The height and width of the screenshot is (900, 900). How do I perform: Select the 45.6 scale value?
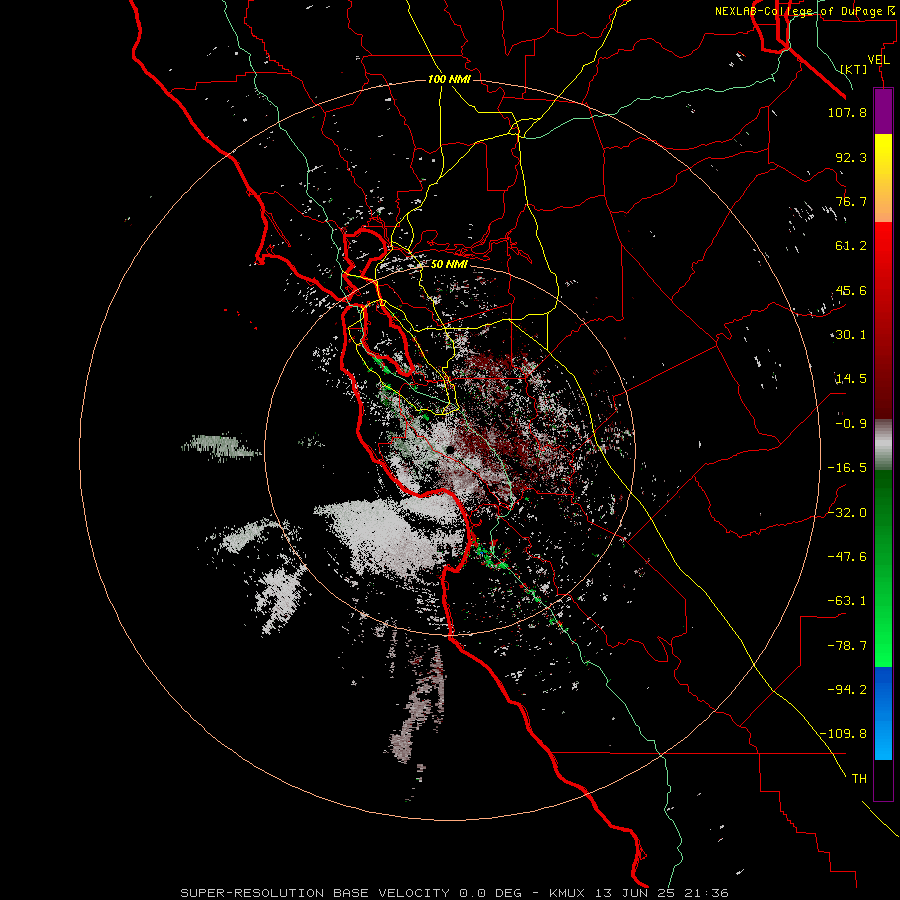851,290
